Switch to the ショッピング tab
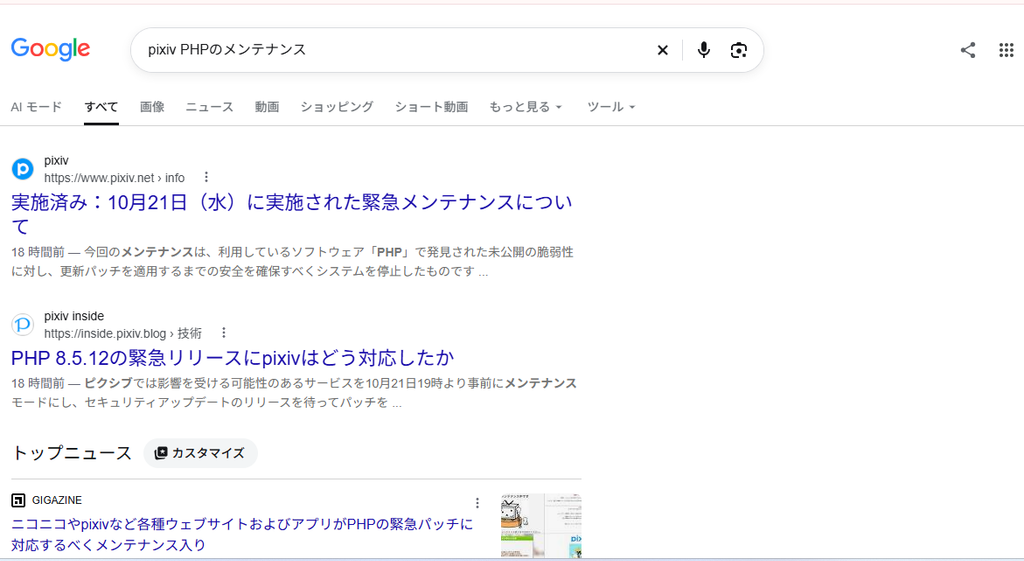This screenshot has height=561, width=1024. click(337, 106)
